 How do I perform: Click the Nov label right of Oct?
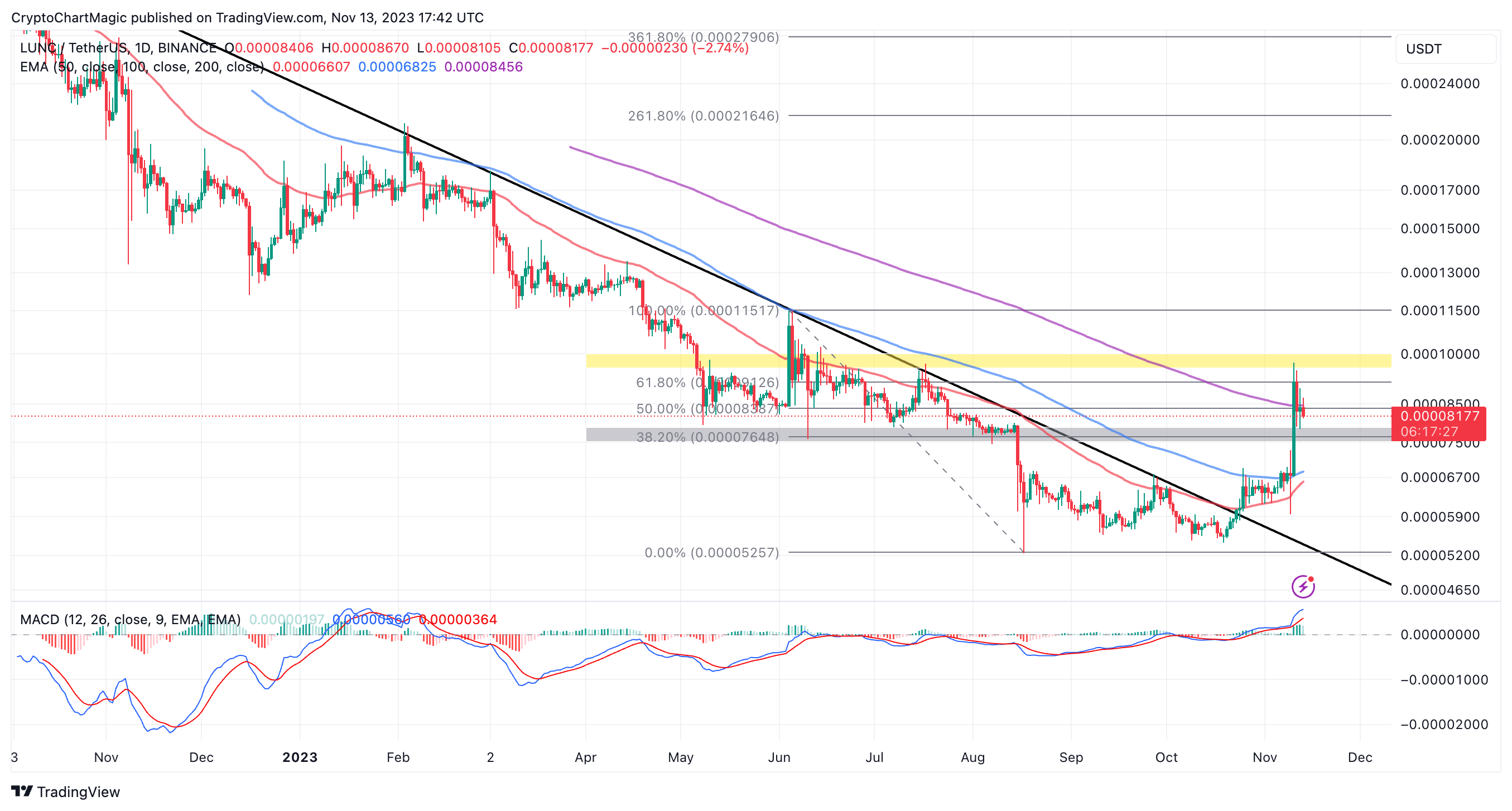pos(1264,757)
